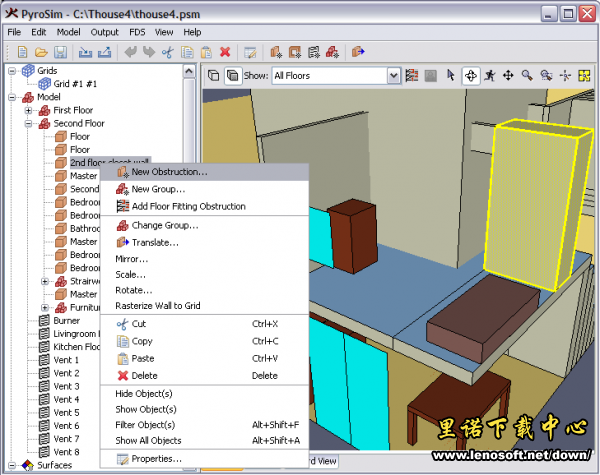Choose Hide Object(s) in context menu
The width and height of the screenshot is (600, 475).
tap(205, 394)
